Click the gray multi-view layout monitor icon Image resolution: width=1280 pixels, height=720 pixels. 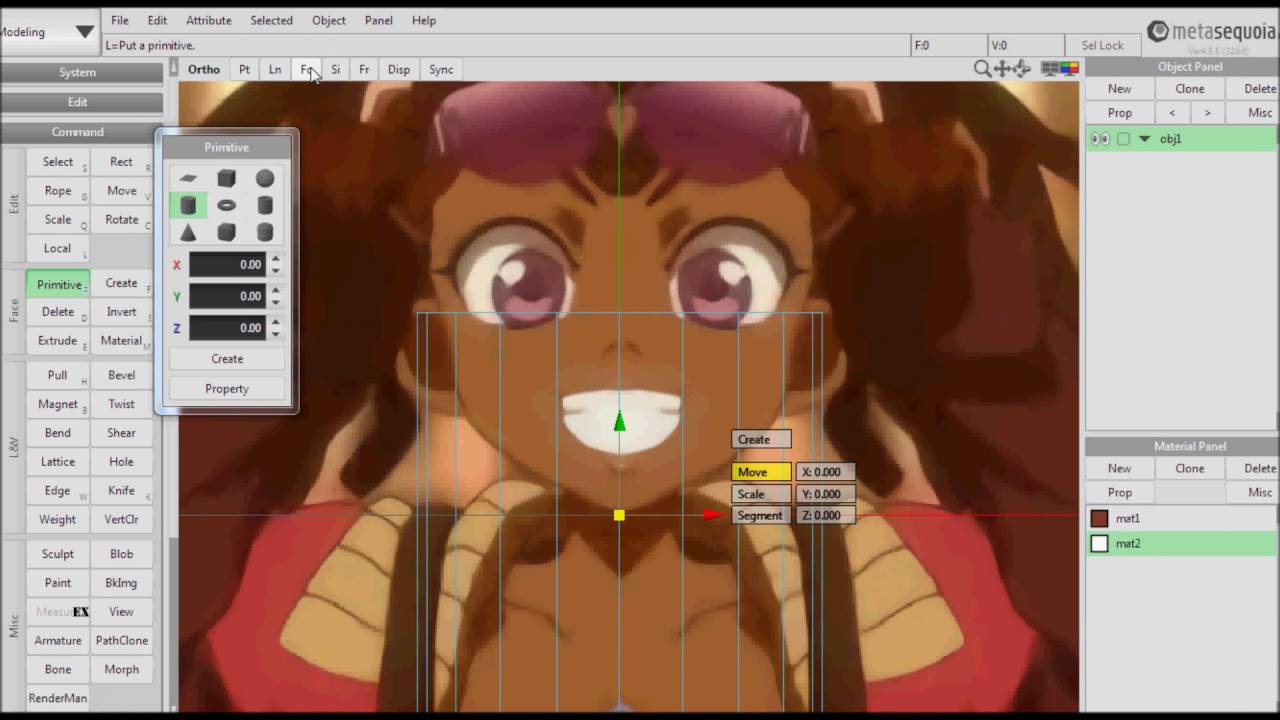pos(1050,69)
